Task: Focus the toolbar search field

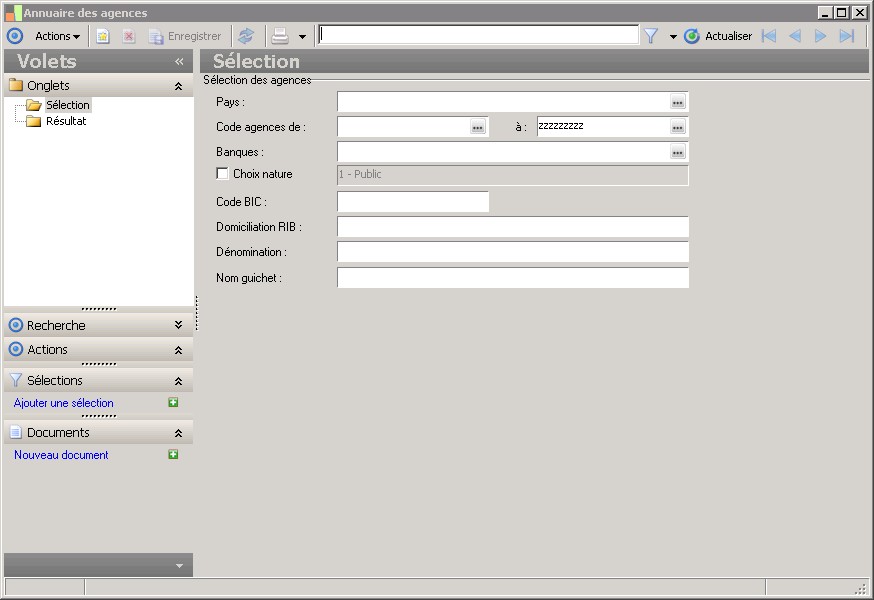Action: (479, 35)
